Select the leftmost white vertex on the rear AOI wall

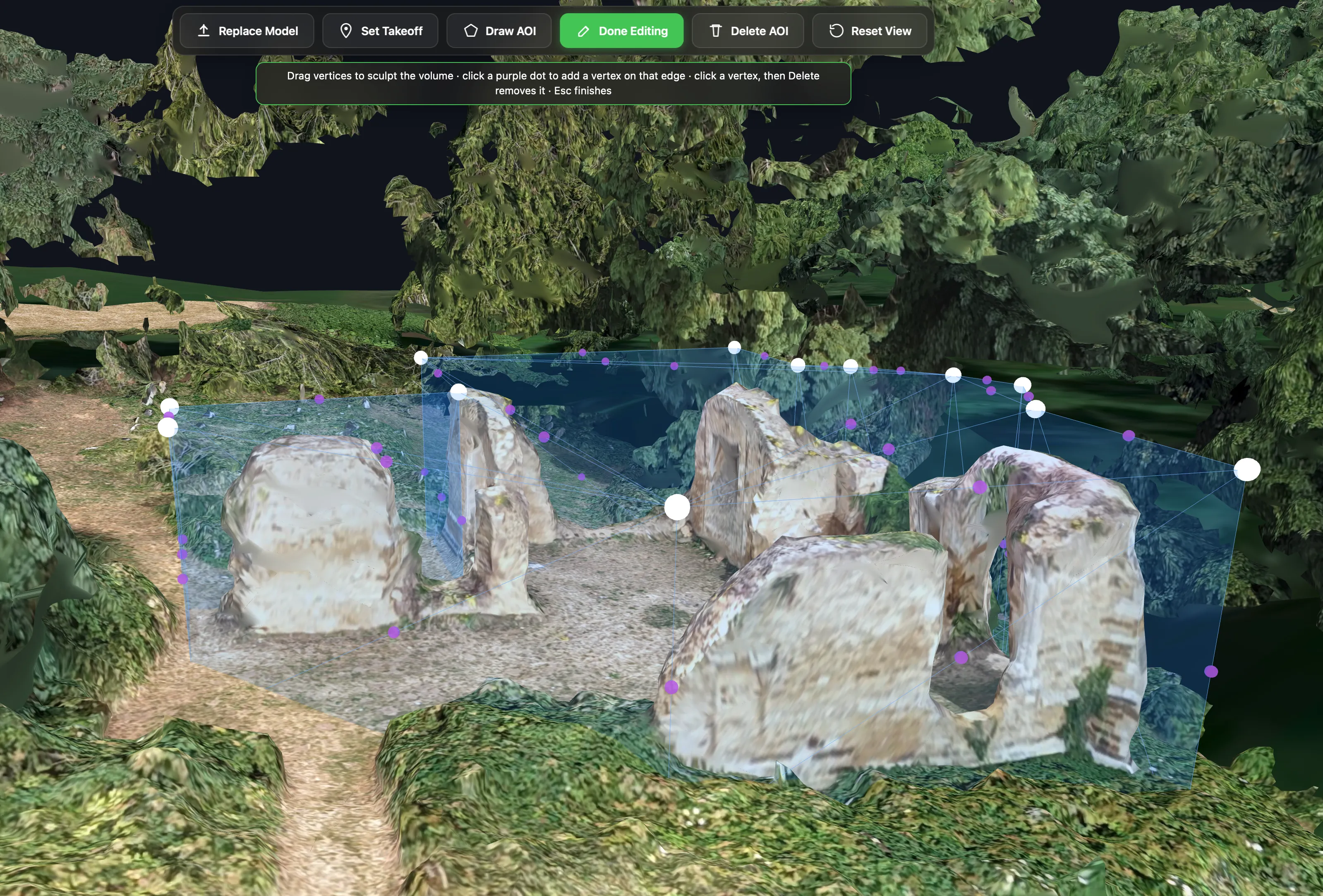pos(421,357)
